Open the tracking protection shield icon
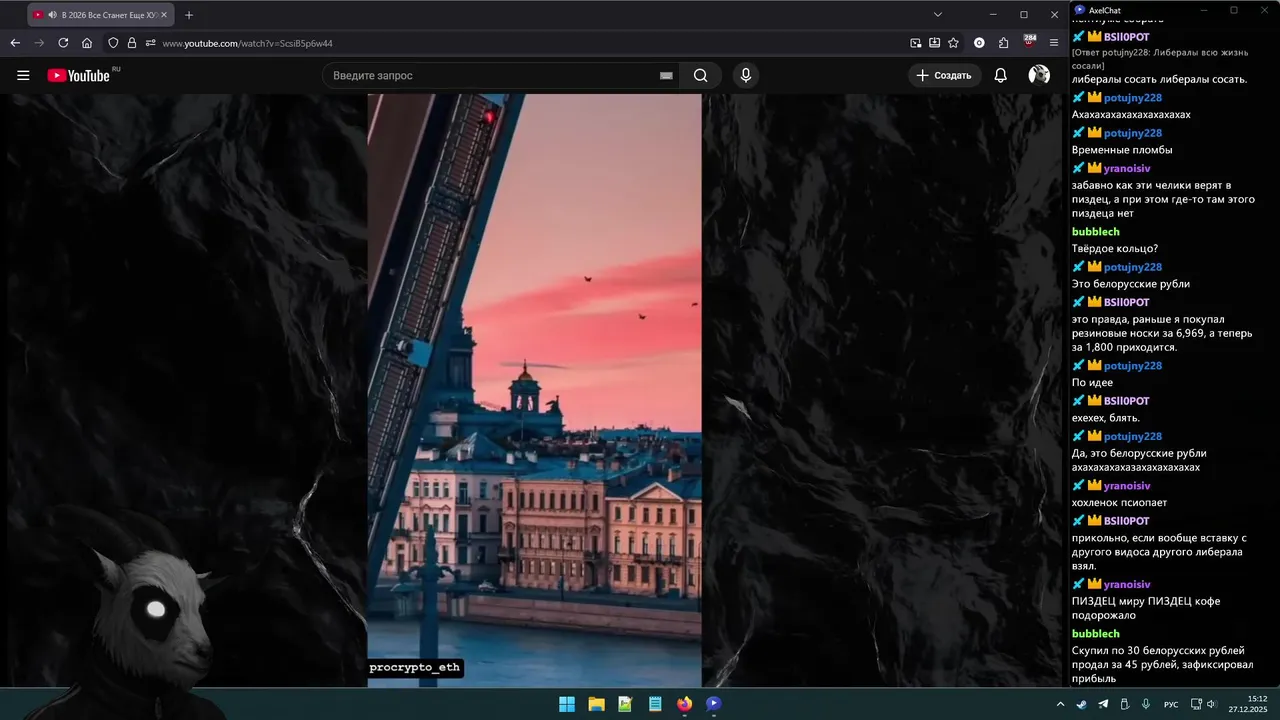 (113, 43)
